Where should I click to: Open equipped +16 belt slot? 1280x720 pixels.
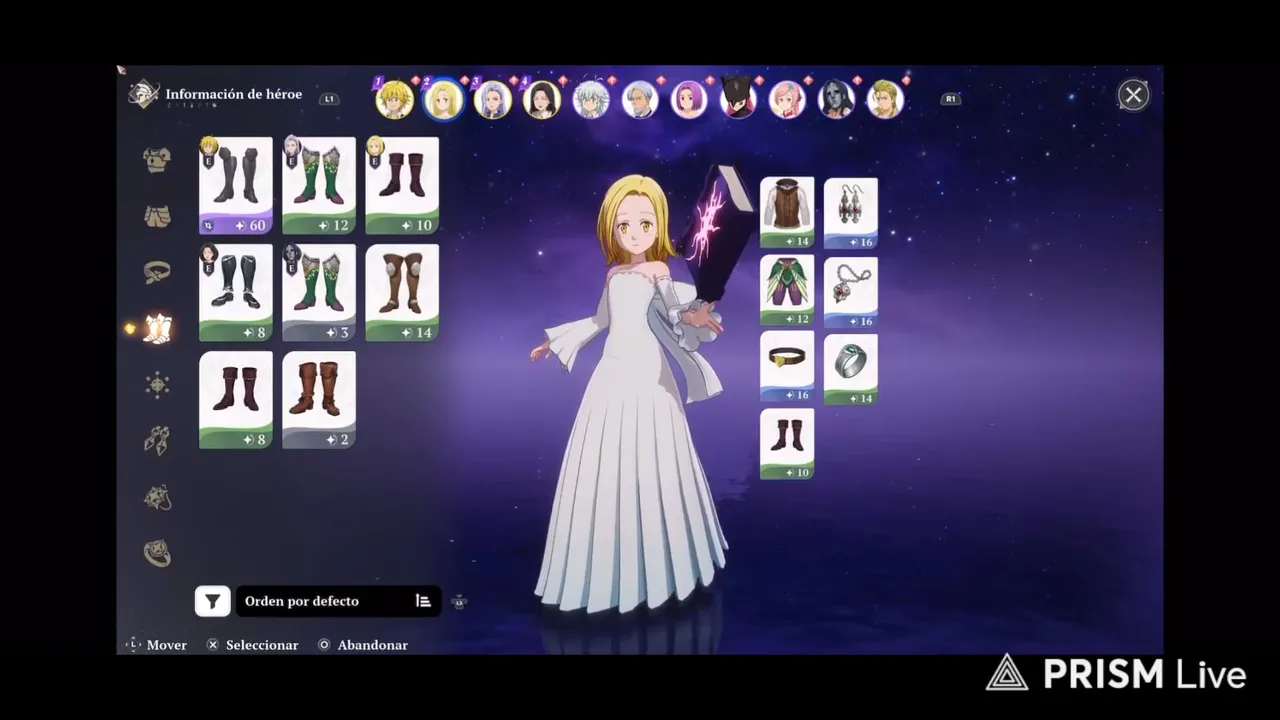787,368
